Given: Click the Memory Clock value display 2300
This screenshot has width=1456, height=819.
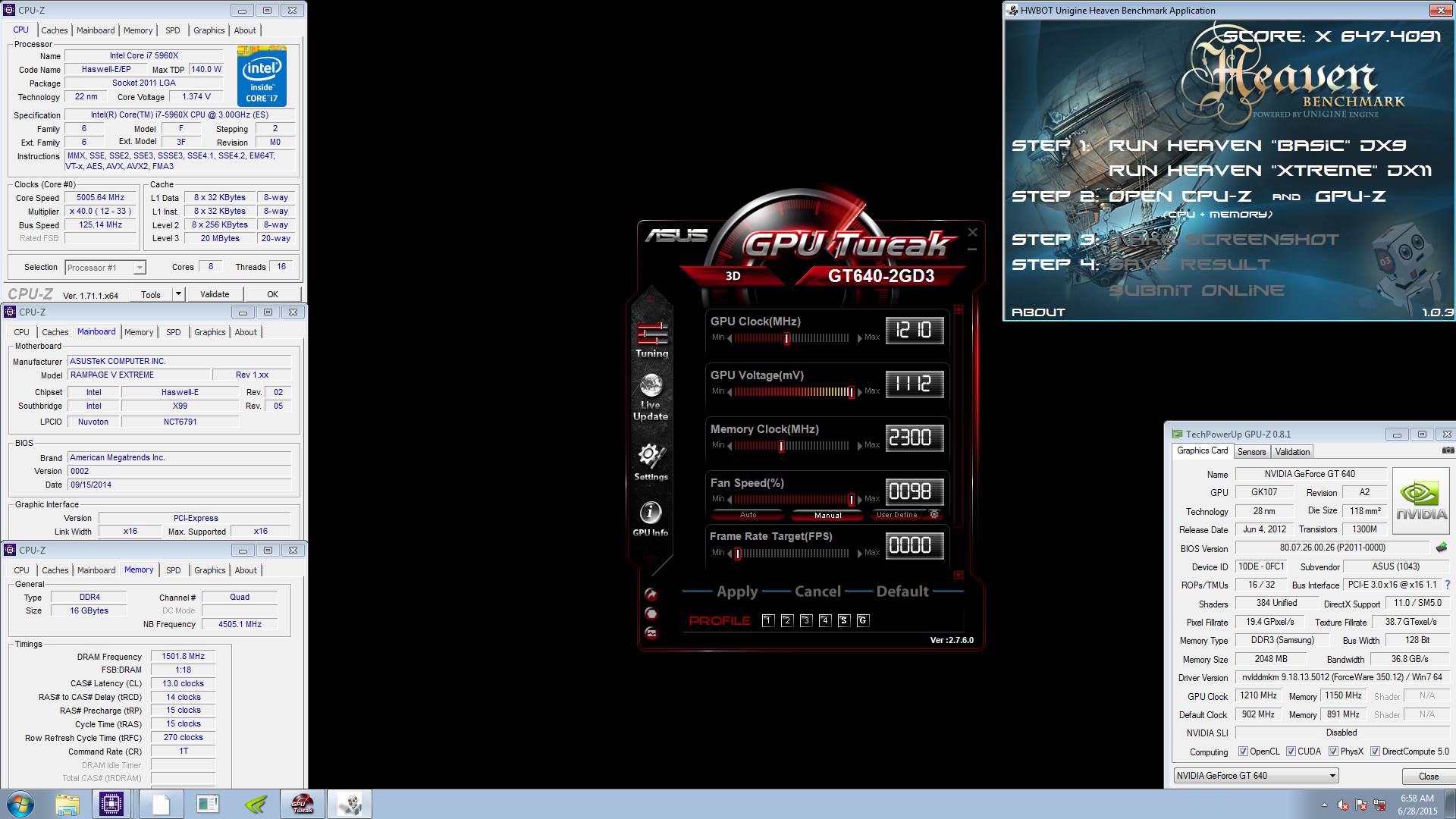Looking at the screenshot, I should point(914,438).
